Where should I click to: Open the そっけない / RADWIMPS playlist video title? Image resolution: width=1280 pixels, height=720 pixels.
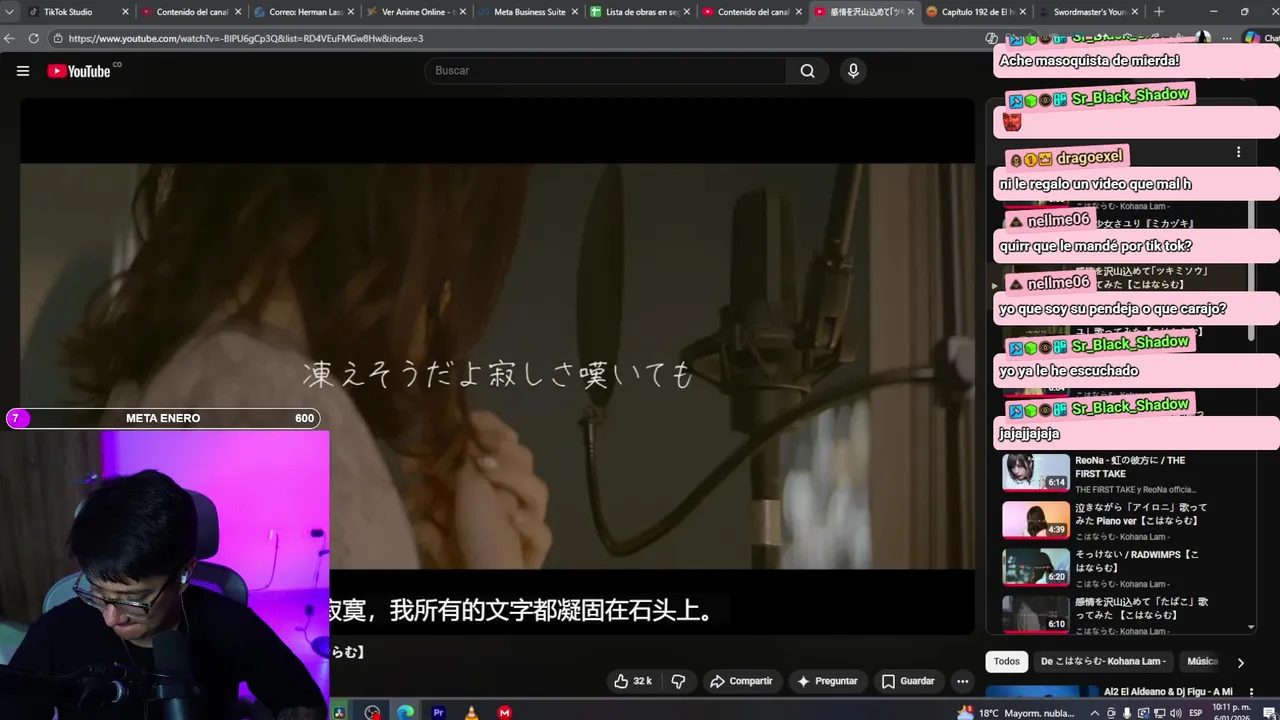click(1137, 561)
